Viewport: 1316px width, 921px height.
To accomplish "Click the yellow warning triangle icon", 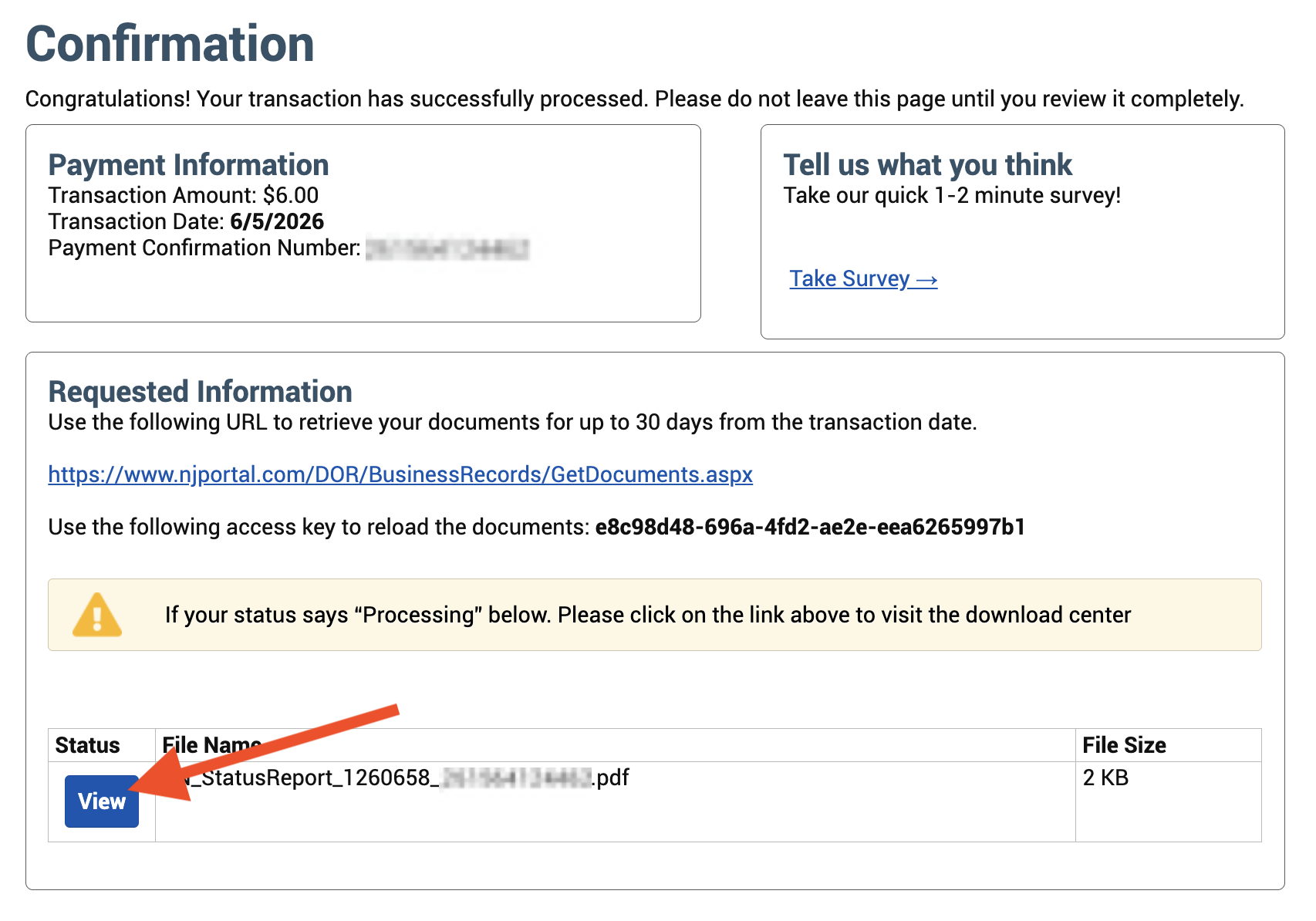I will point(97,615).
